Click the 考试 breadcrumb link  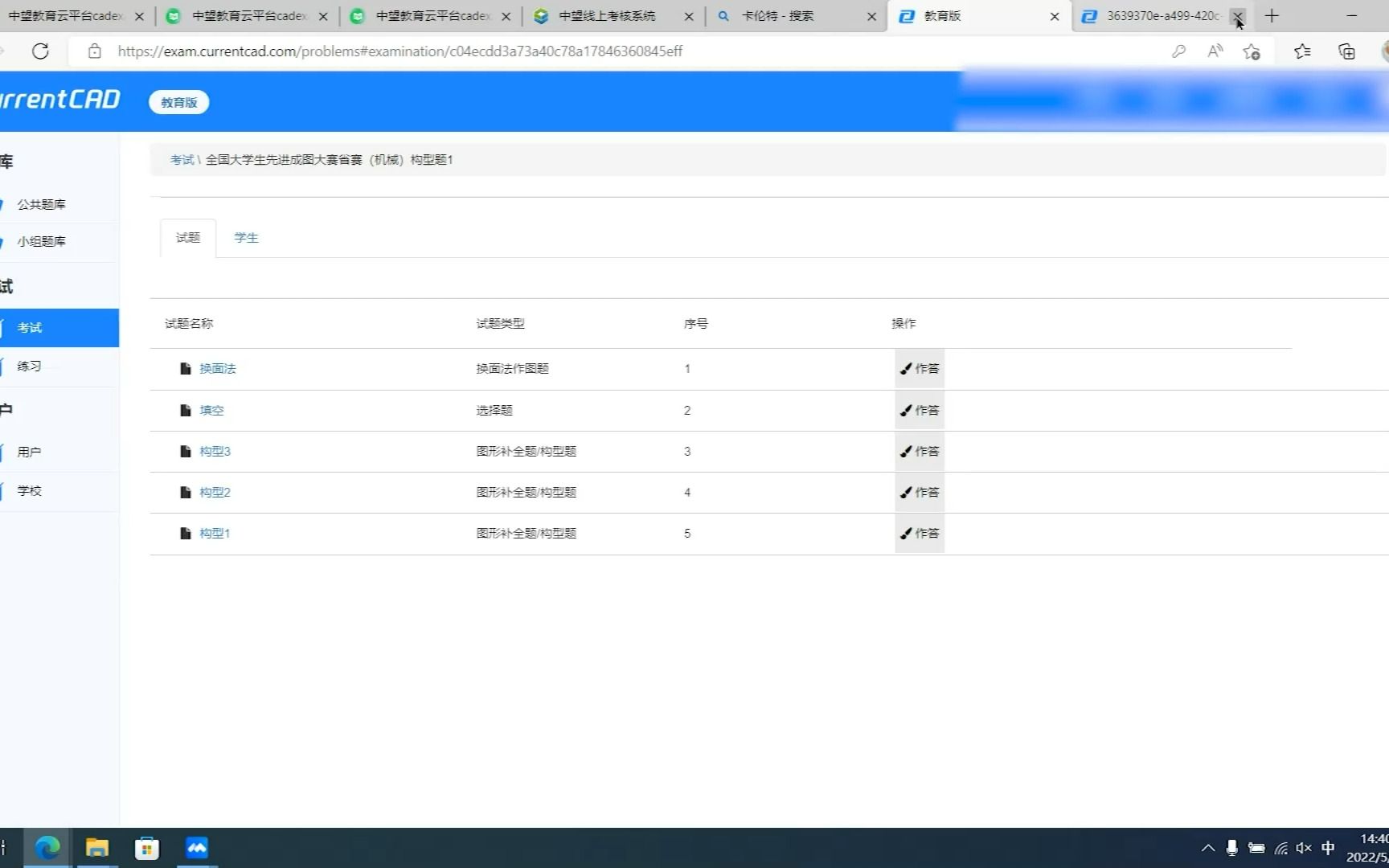182,160
